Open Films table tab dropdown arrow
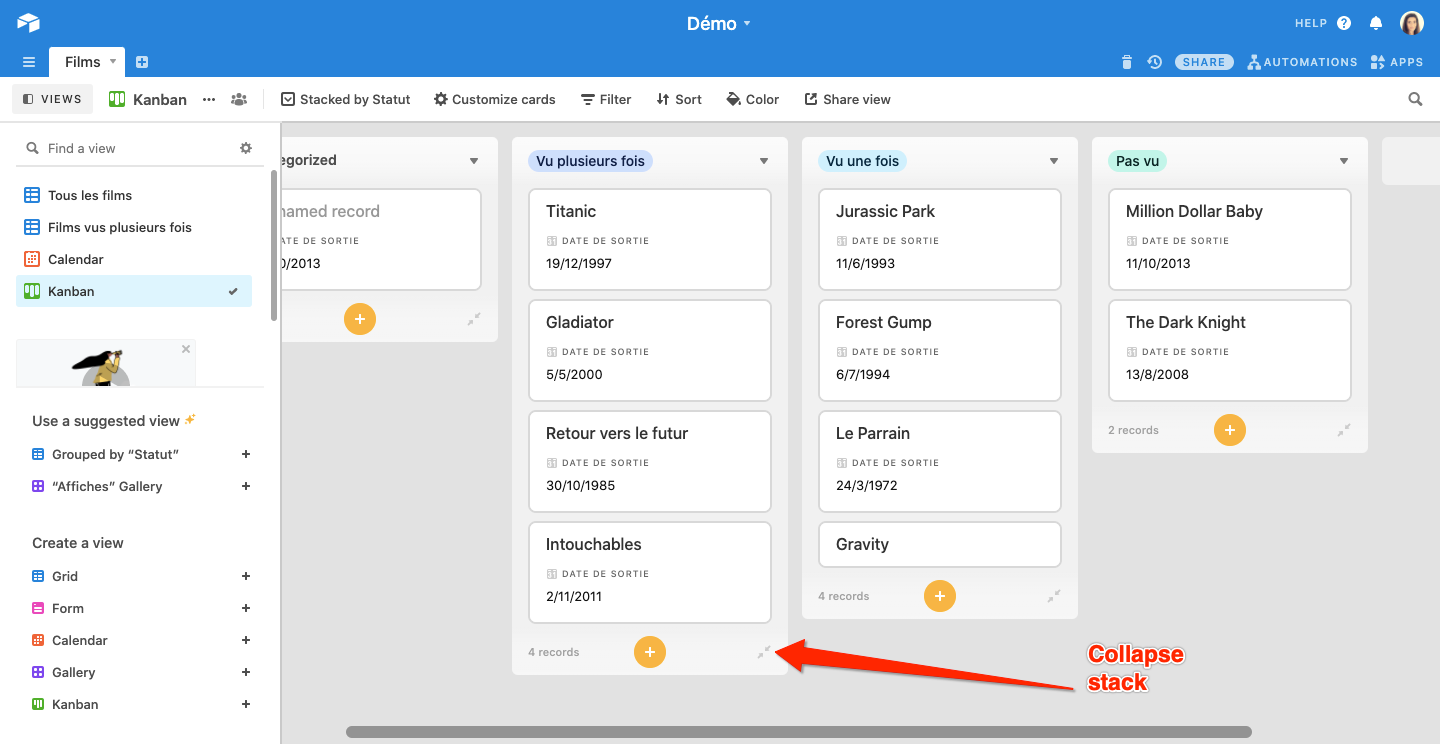1441x746 pixels. [113, 62]
